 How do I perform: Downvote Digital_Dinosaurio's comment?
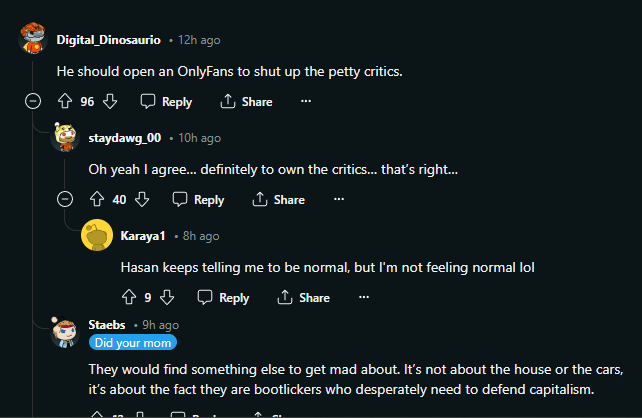110,101
